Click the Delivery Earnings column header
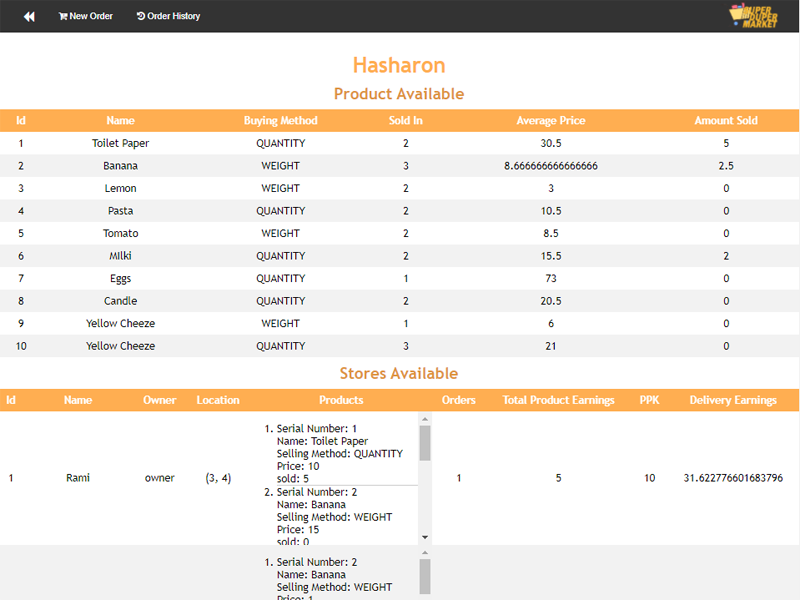The height and width of the screenshot is (600, 800). 733,400
